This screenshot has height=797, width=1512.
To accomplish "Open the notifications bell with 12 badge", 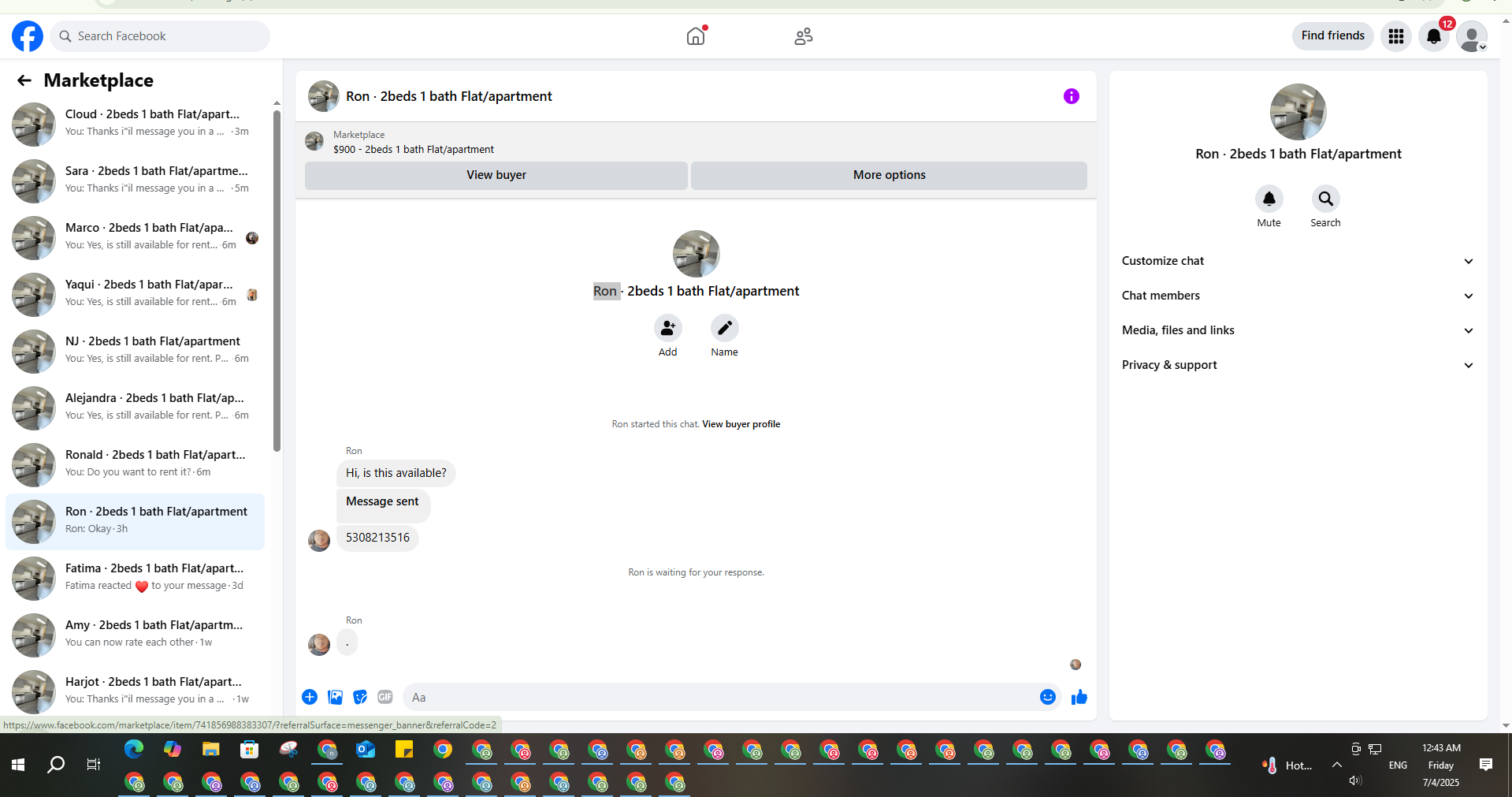I will click(1434, 36).
